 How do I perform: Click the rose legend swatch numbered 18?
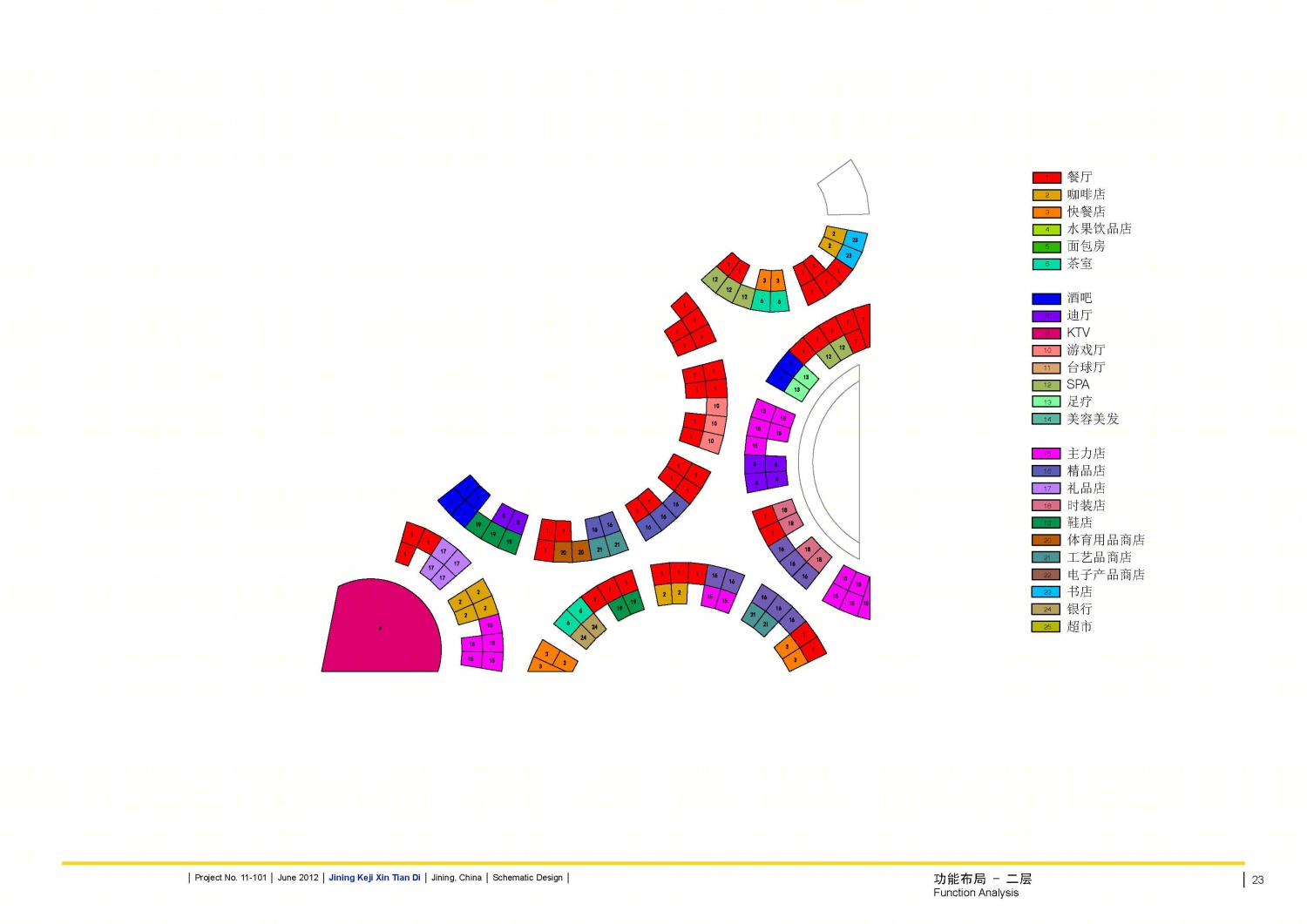click(x=1046, y=505)
